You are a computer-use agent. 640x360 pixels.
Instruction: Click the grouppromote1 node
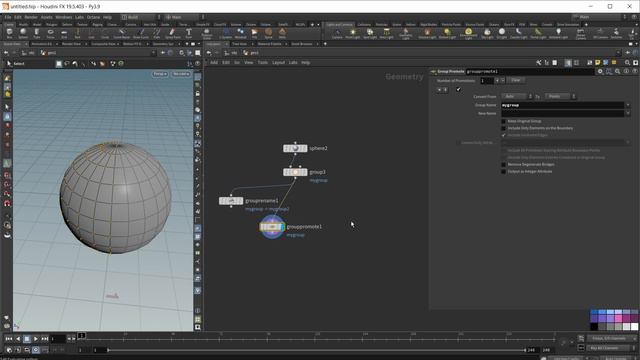click(x=272, y=227)
